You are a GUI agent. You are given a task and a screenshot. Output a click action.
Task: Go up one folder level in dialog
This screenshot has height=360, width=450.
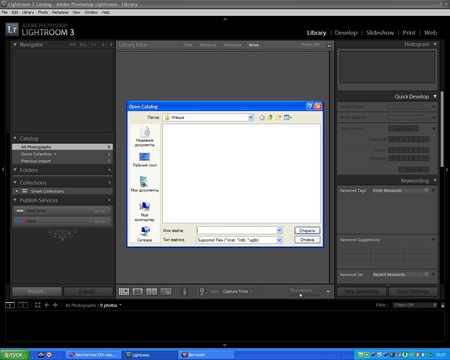point(270,117)
